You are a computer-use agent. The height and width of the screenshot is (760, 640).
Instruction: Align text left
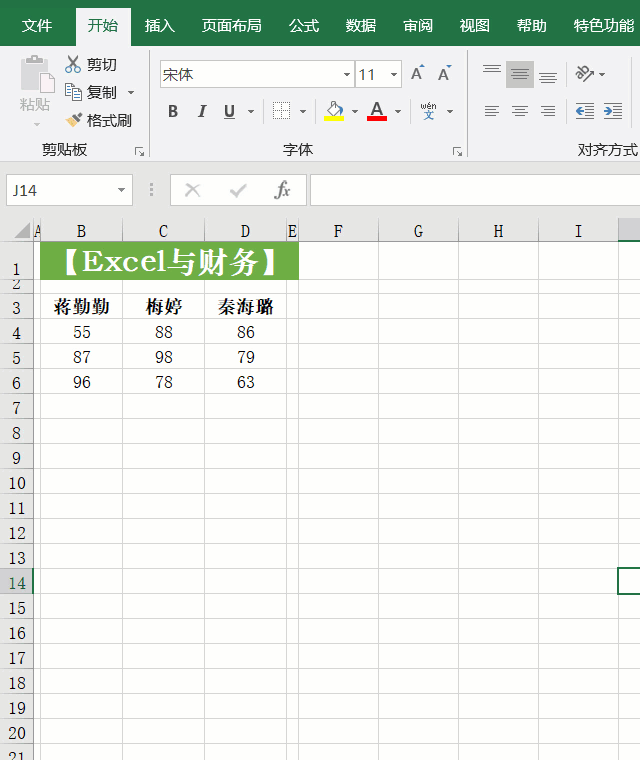tap(492, 111)
